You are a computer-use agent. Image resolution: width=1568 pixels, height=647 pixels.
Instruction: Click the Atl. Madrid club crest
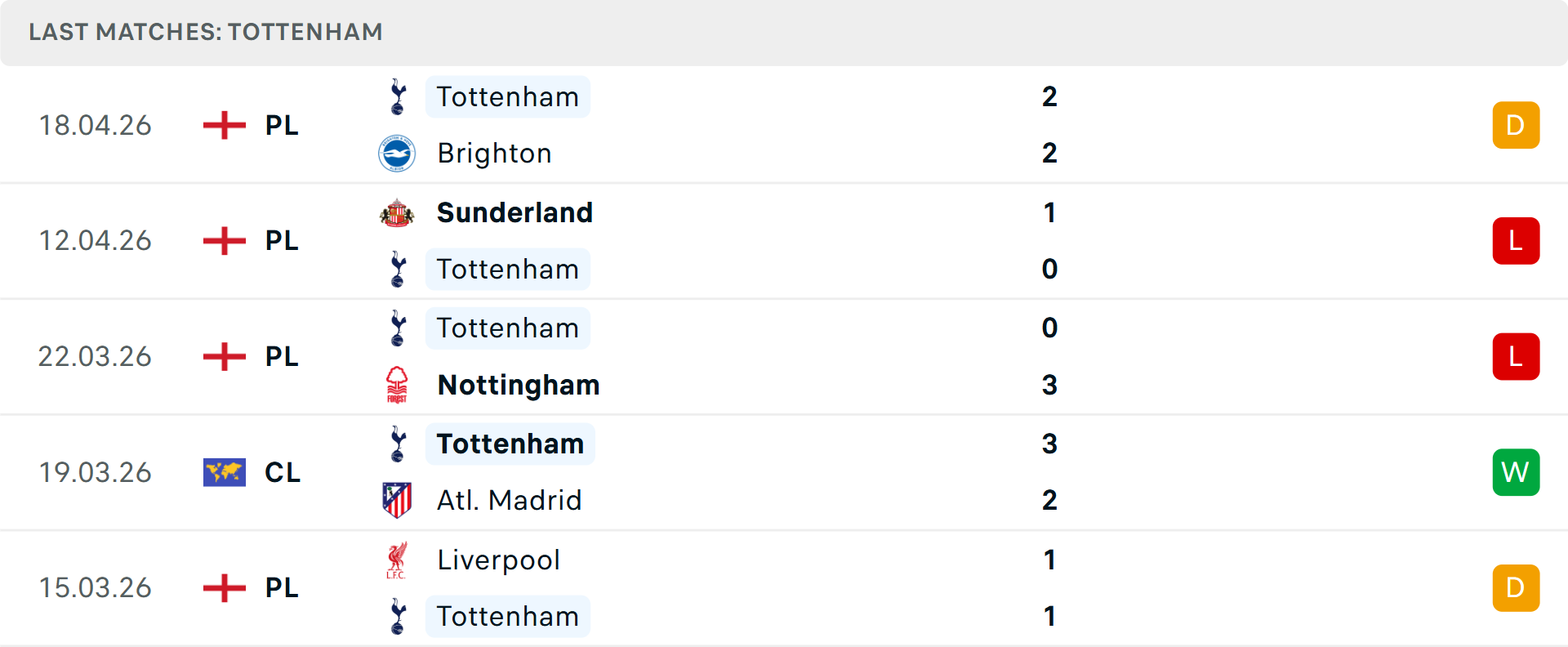point(397,500)
